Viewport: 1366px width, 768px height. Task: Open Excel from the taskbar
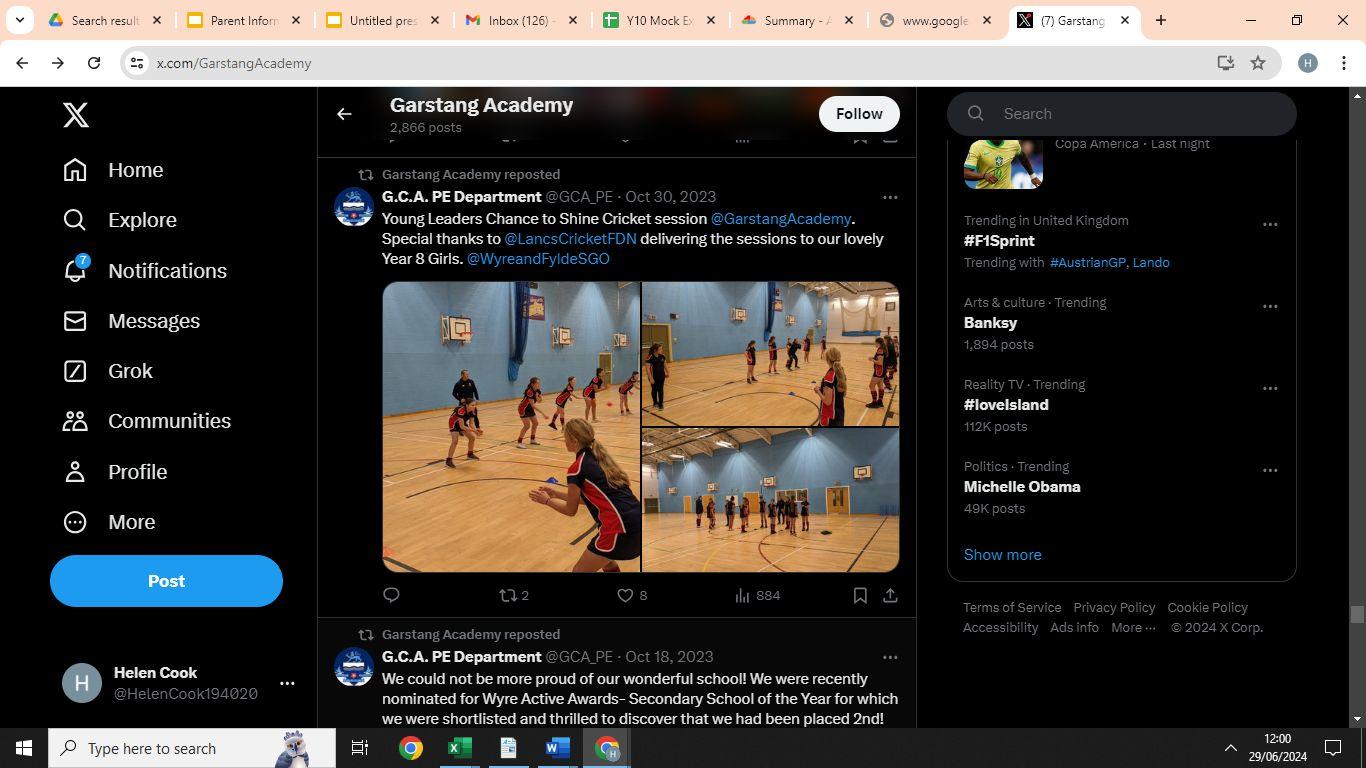459,748
